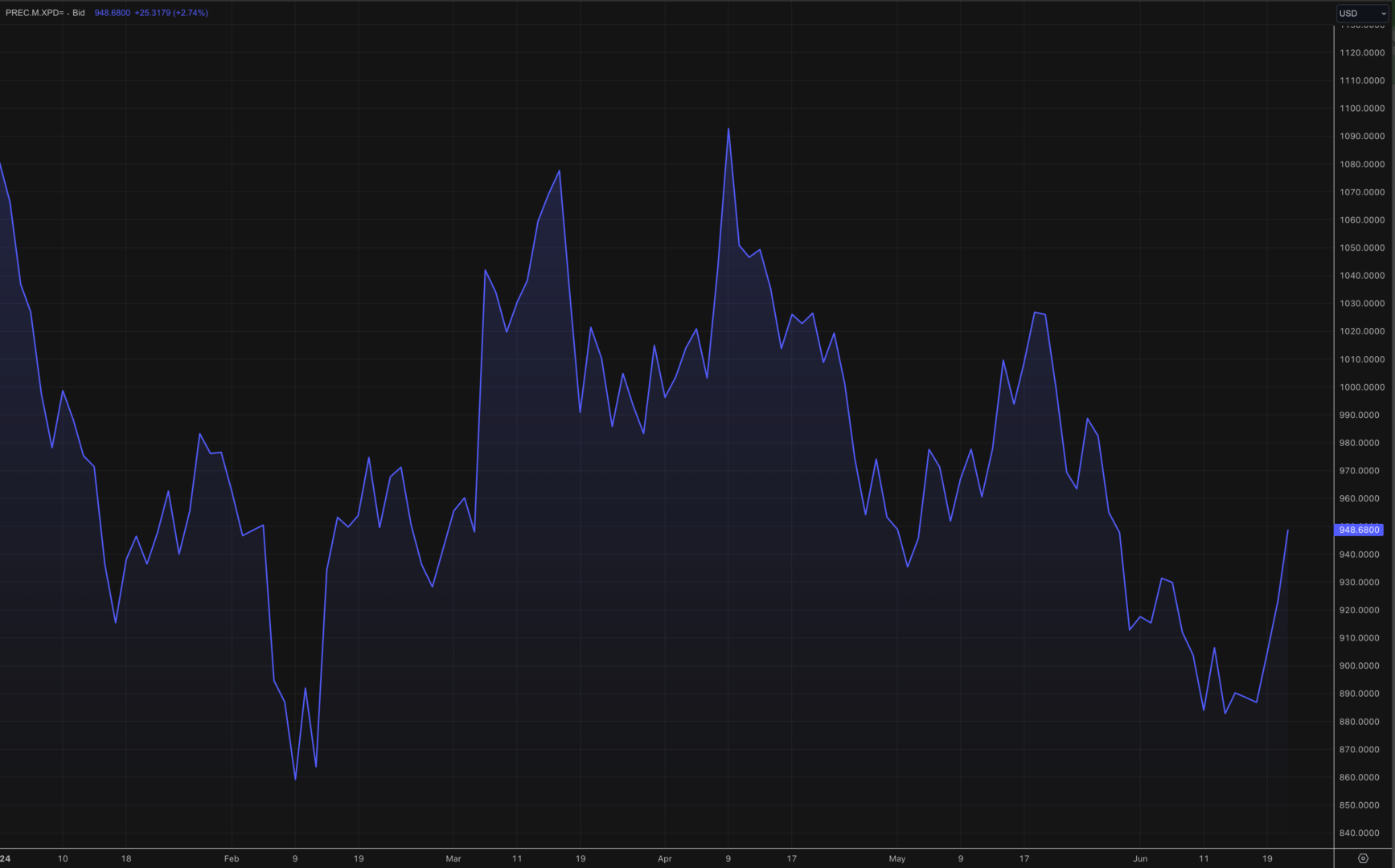Click the +25.3179 (+2.74%) change text
Screen dimensions: 1395x868
tap(170, 13)
